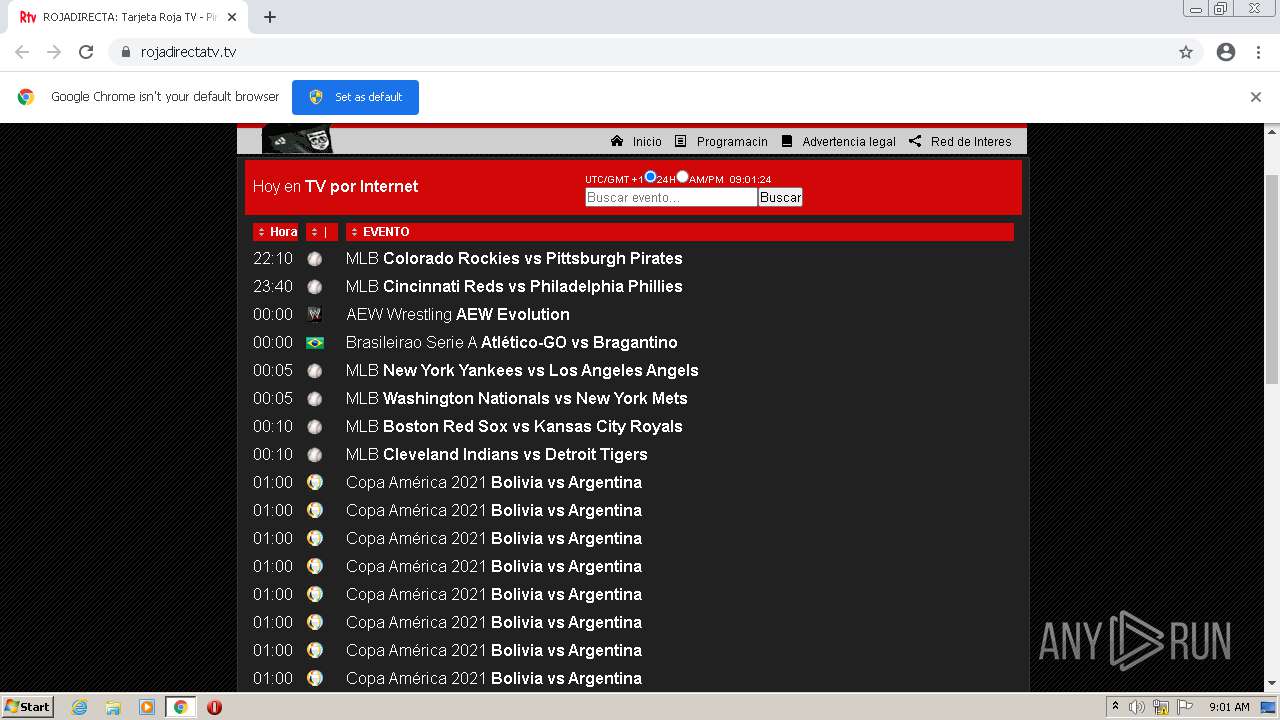Open Cincinnati Reds vs Philadelphia Phillies event
The width and height of the screenshot is (1280, 720).
click(x=514, y=286)
